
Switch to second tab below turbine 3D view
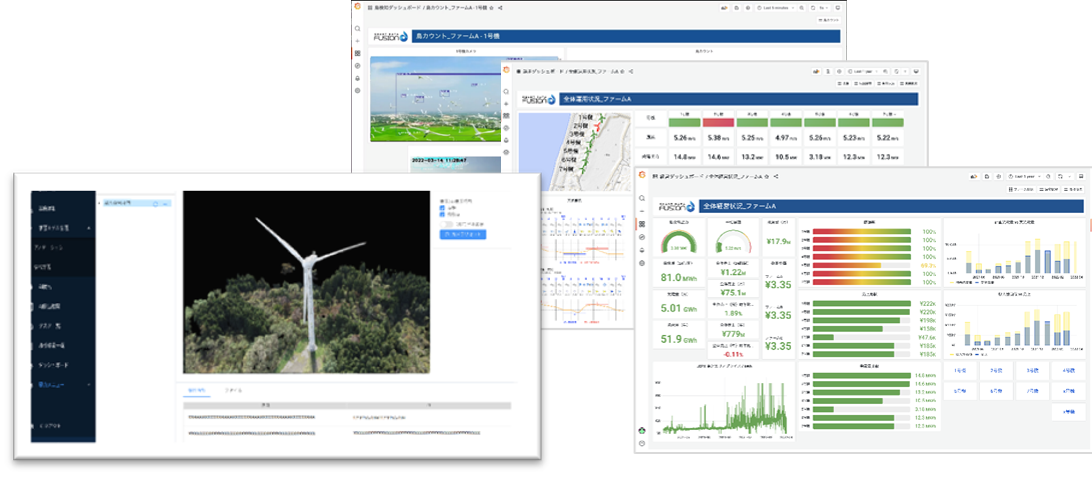pos(233,388)
